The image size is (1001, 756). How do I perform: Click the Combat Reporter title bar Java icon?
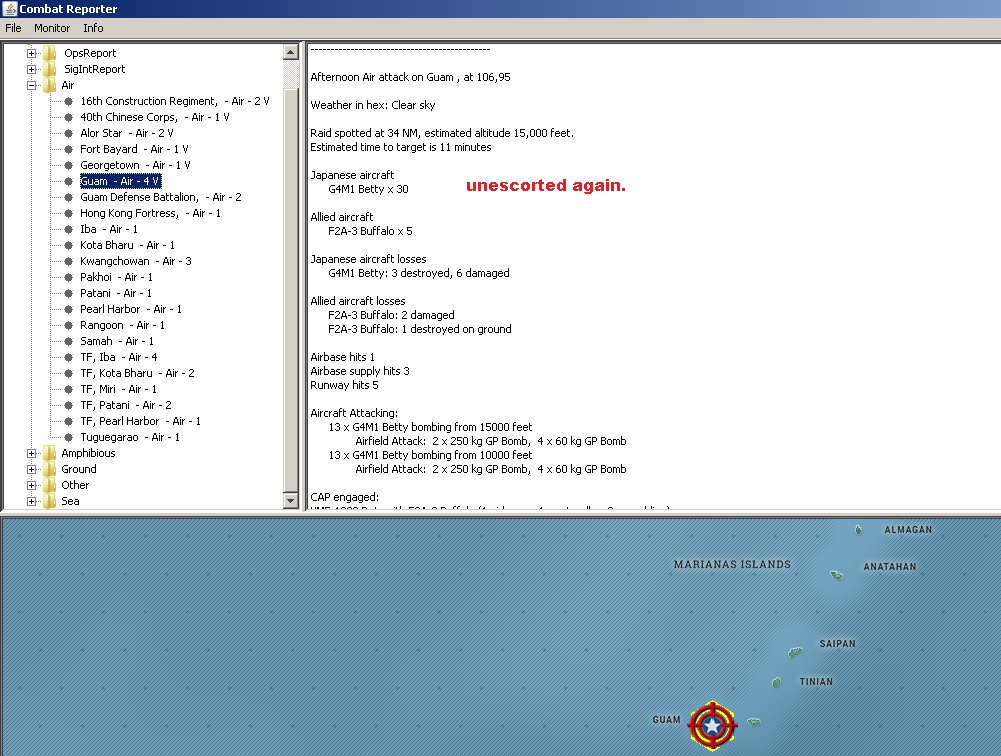pos(10,9)
